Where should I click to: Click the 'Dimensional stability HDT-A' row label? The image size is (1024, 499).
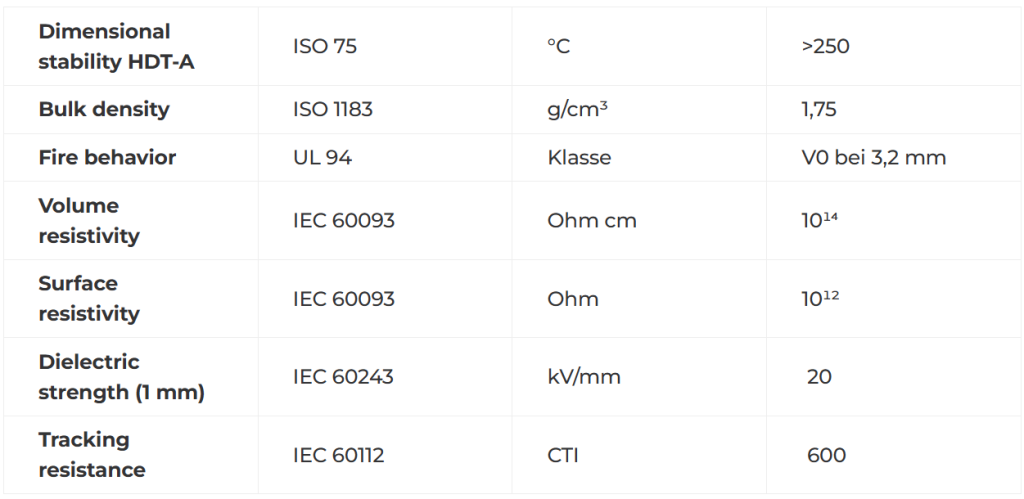pos(116,46)
